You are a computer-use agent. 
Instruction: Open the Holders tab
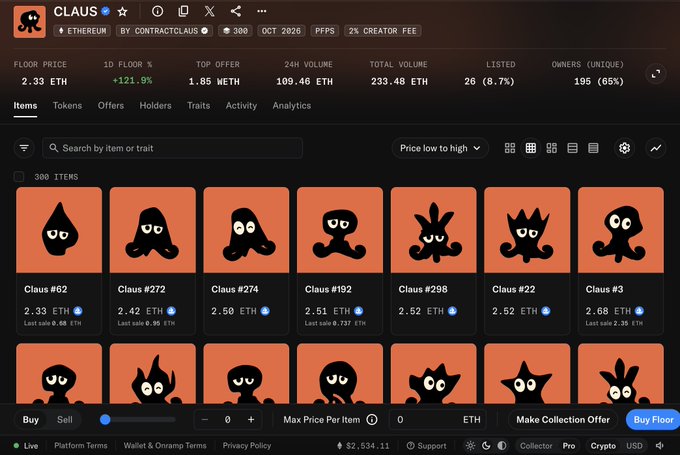[x=155, y=105]
